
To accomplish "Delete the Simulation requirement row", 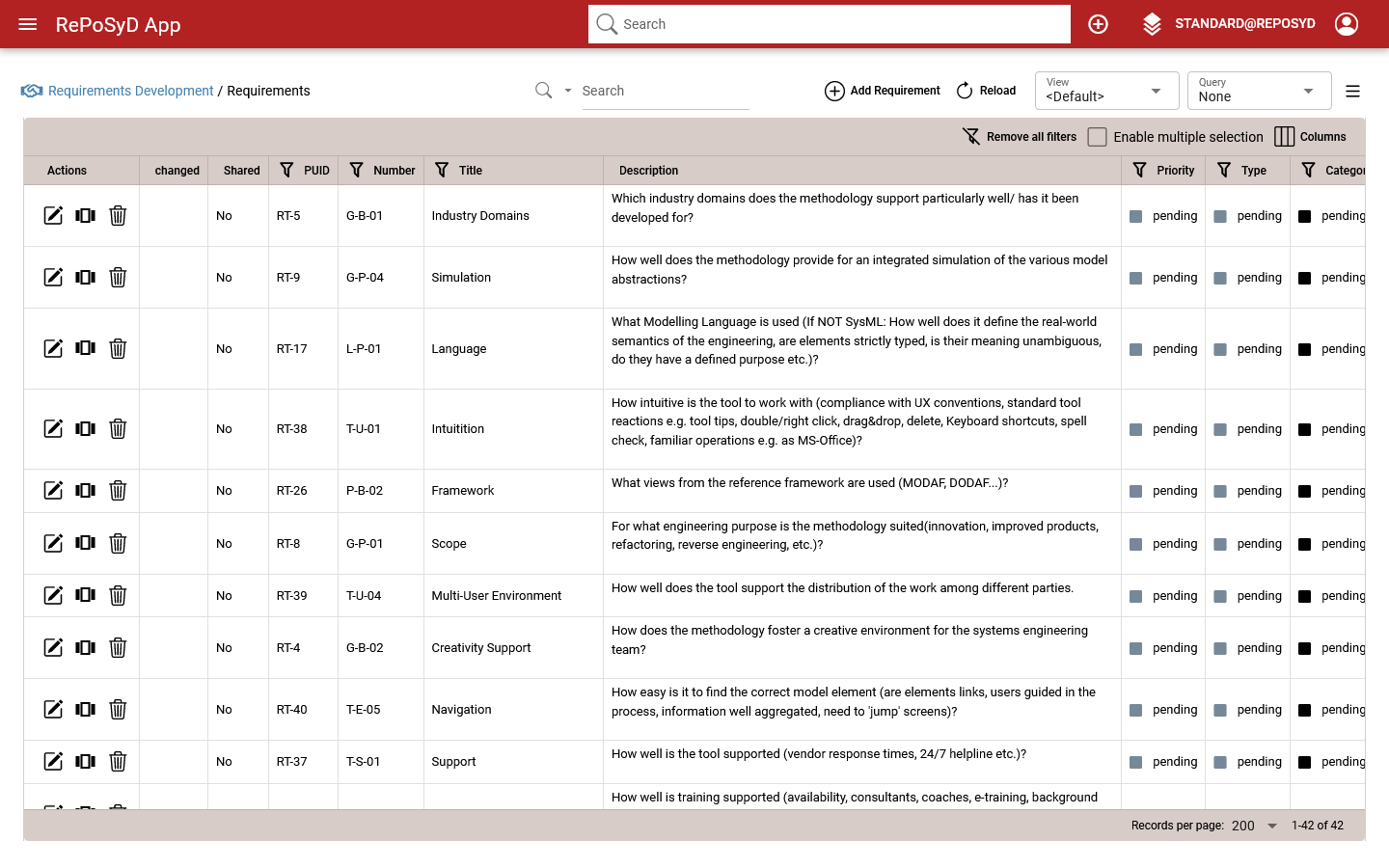I will (x=118, y=278).
